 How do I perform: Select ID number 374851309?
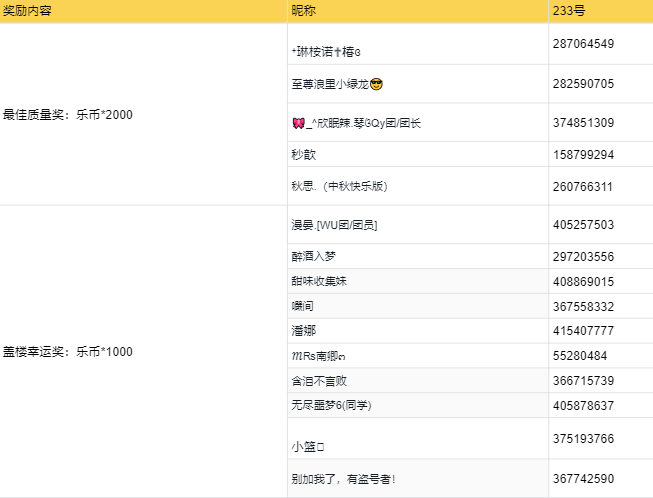coord(583,123)
